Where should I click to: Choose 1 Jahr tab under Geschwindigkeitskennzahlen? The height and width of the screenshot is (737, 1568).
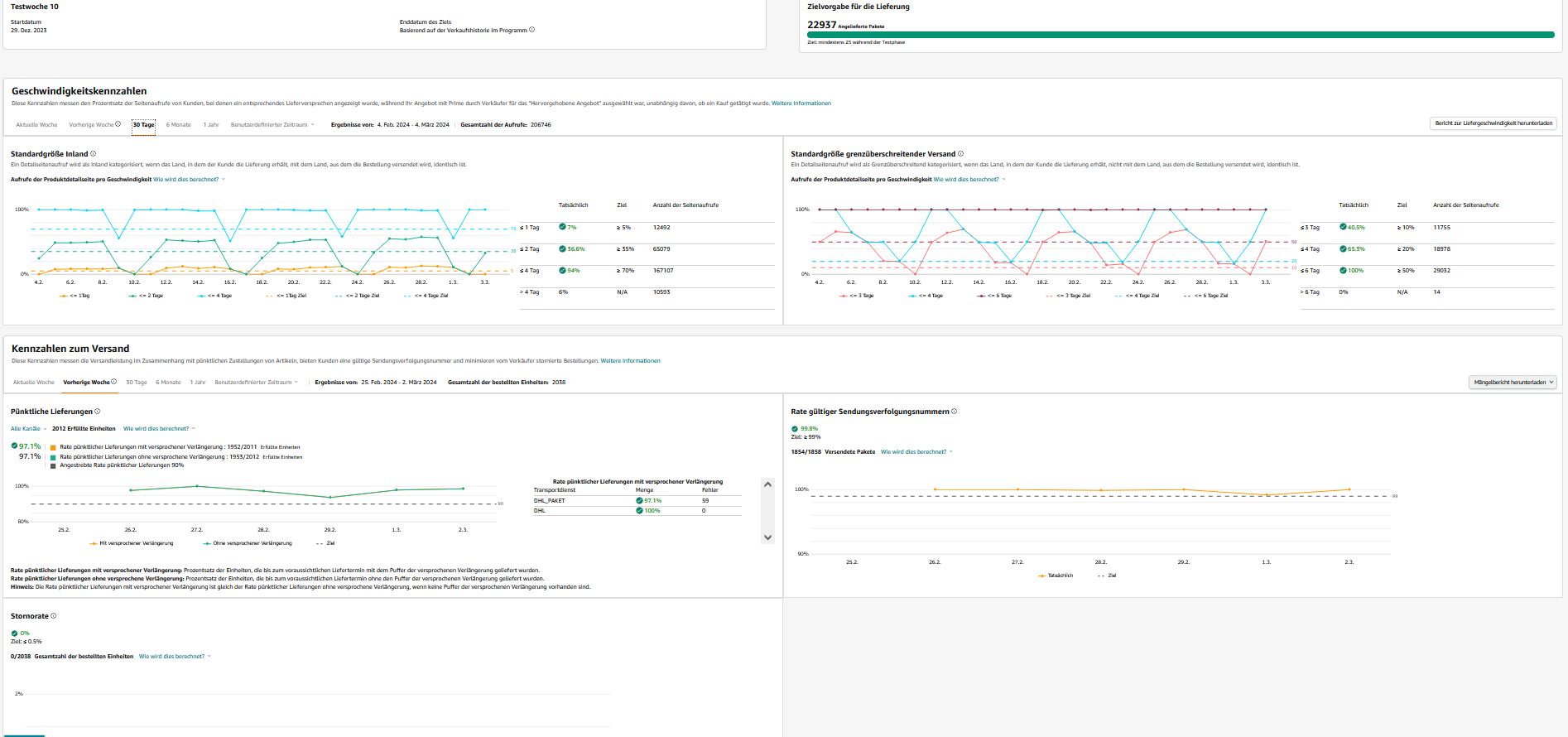point(211,125)
